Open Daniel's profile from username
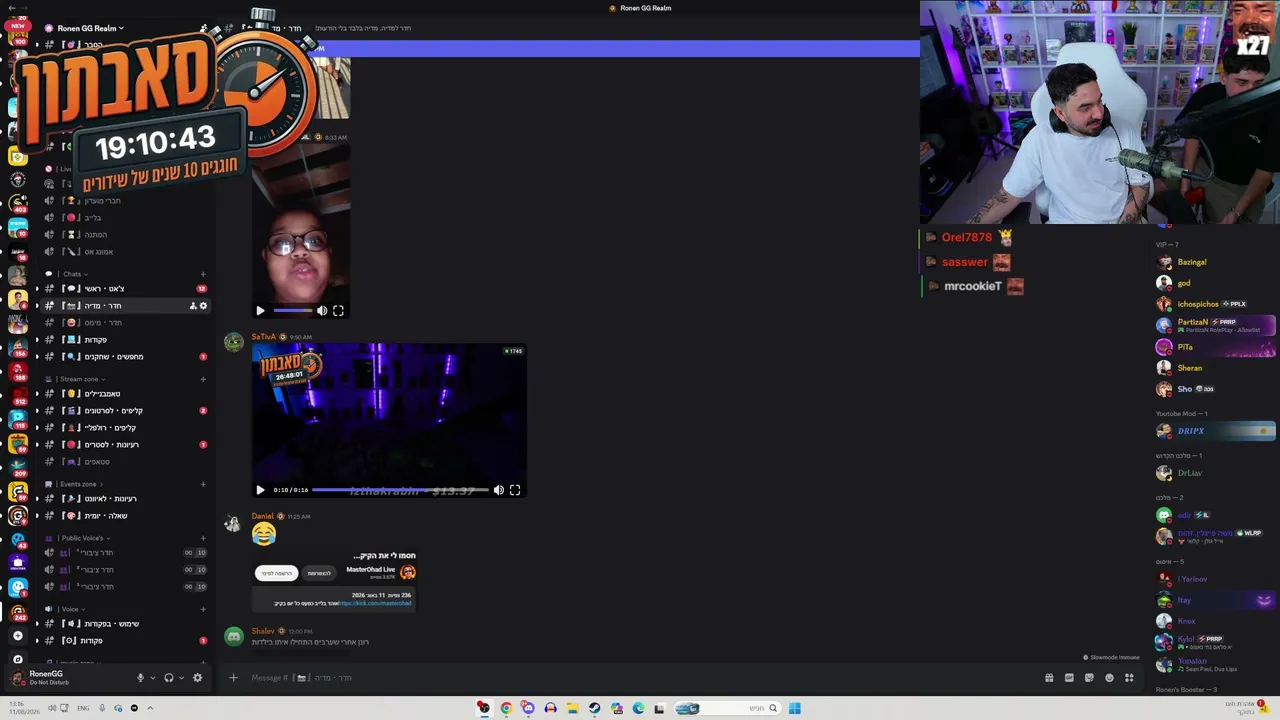Image resolution: width=1280 pixels, height=720 pixels. tap(263, 516)
